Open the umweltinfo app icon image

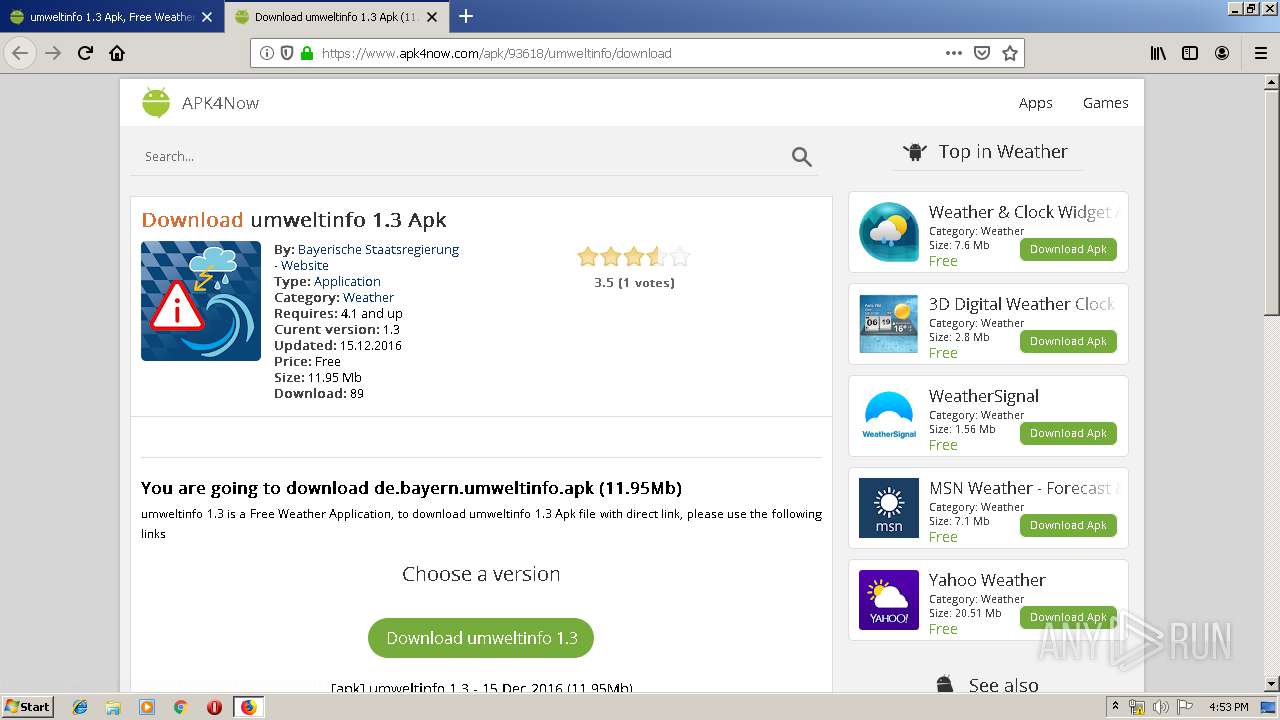click(201, 301)
